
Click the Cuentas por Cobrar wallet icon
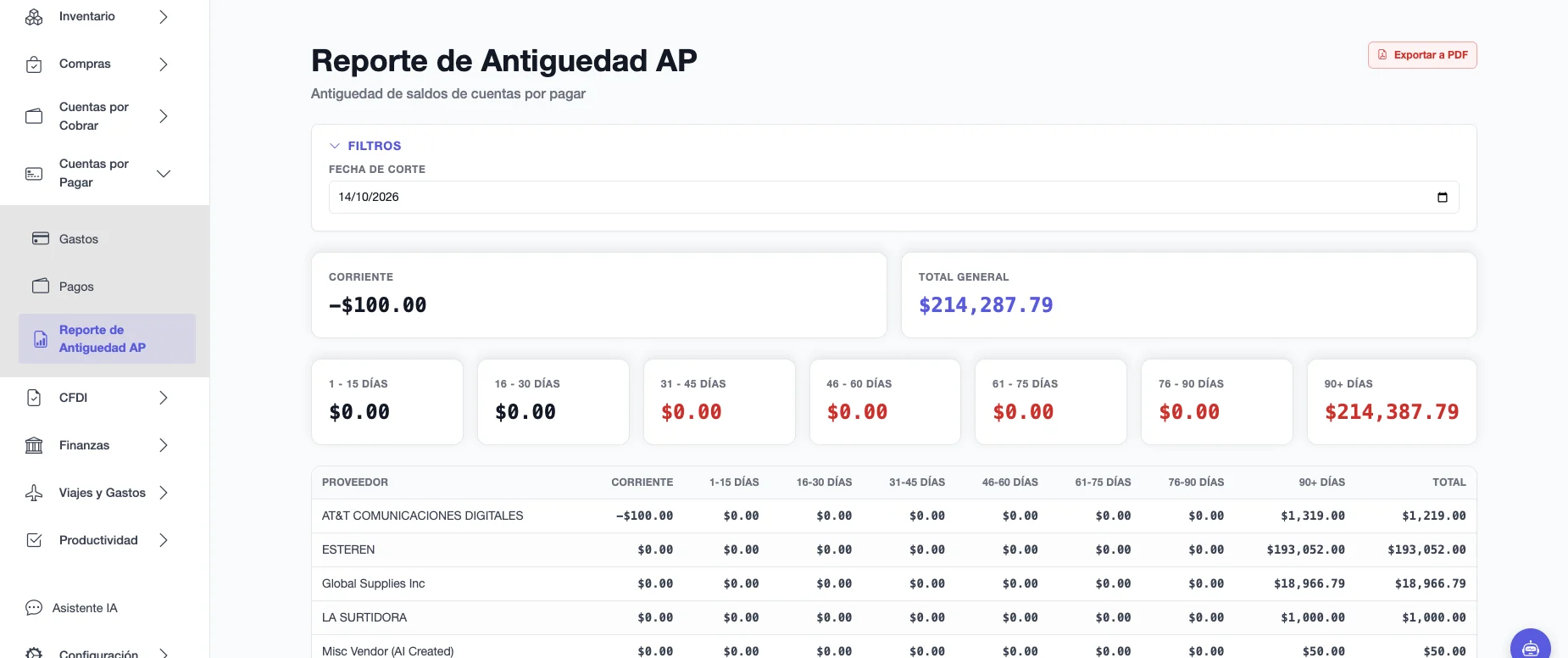point(34,116)
